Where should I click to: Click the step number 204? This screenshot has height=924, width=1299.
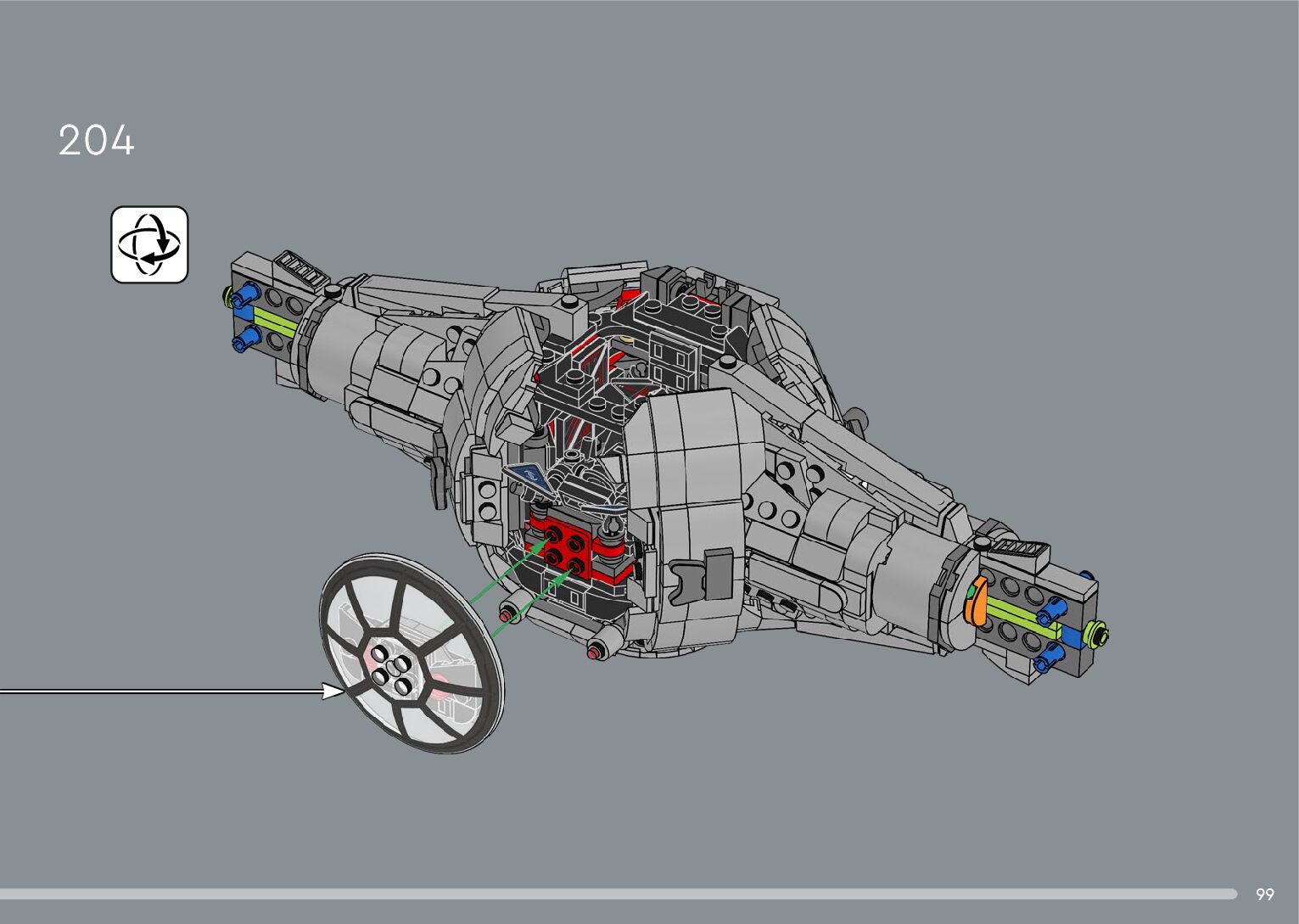(96, 141)
